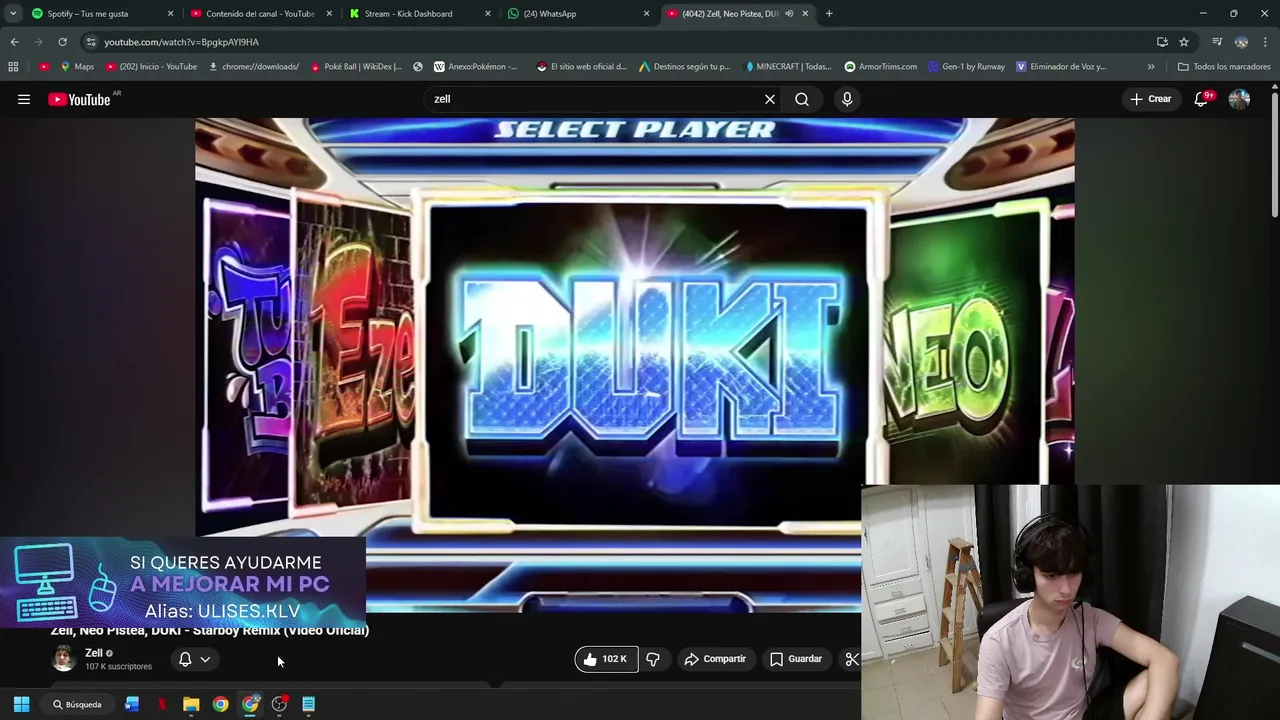
Task: Open Zell channel avatar
Action: point(63,658)
